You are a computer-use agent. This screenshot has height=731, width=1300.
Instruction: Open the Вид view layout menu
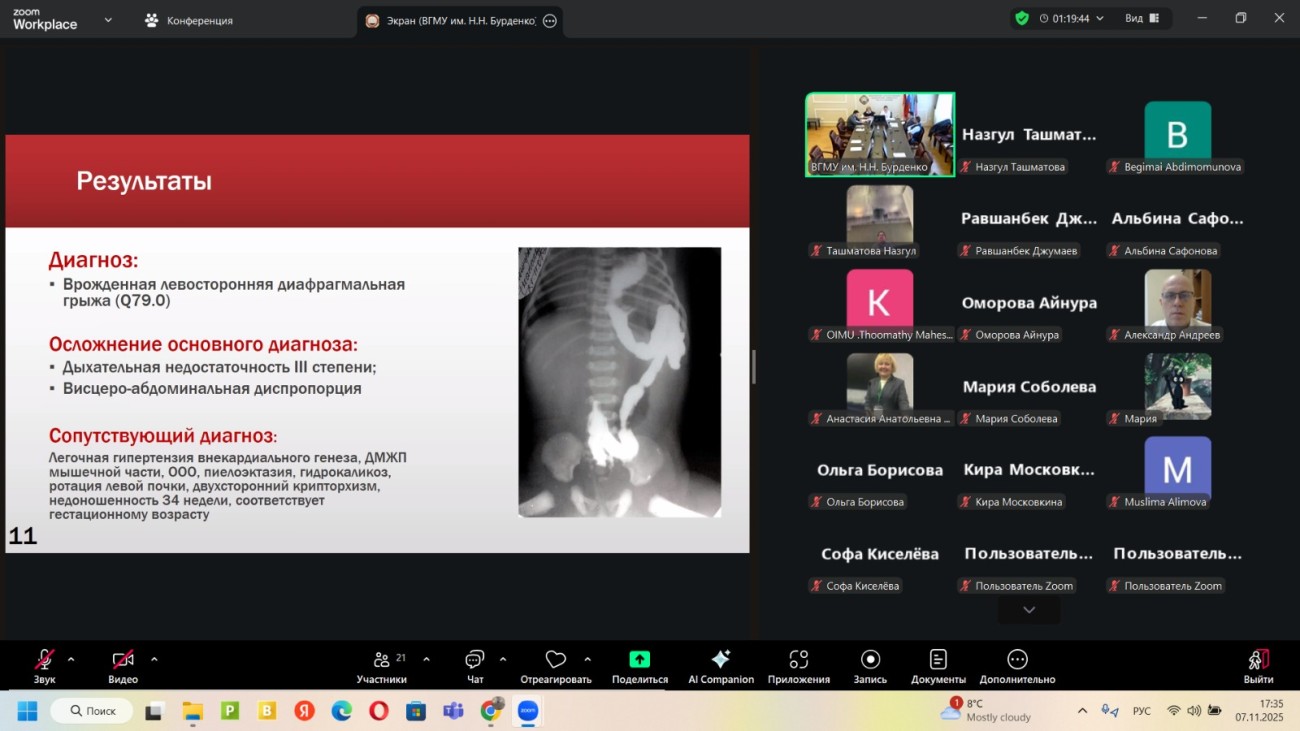1141,18
